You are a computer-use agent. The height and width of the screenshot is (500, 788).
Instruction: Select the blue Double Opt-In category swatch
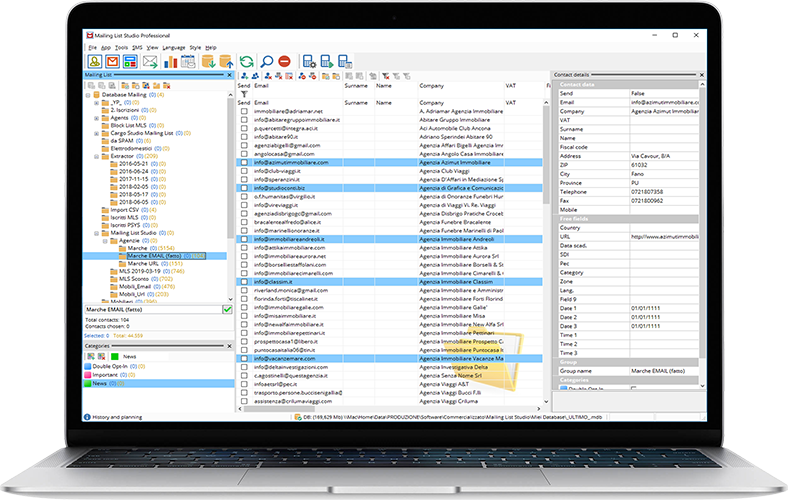pos(87,367)
